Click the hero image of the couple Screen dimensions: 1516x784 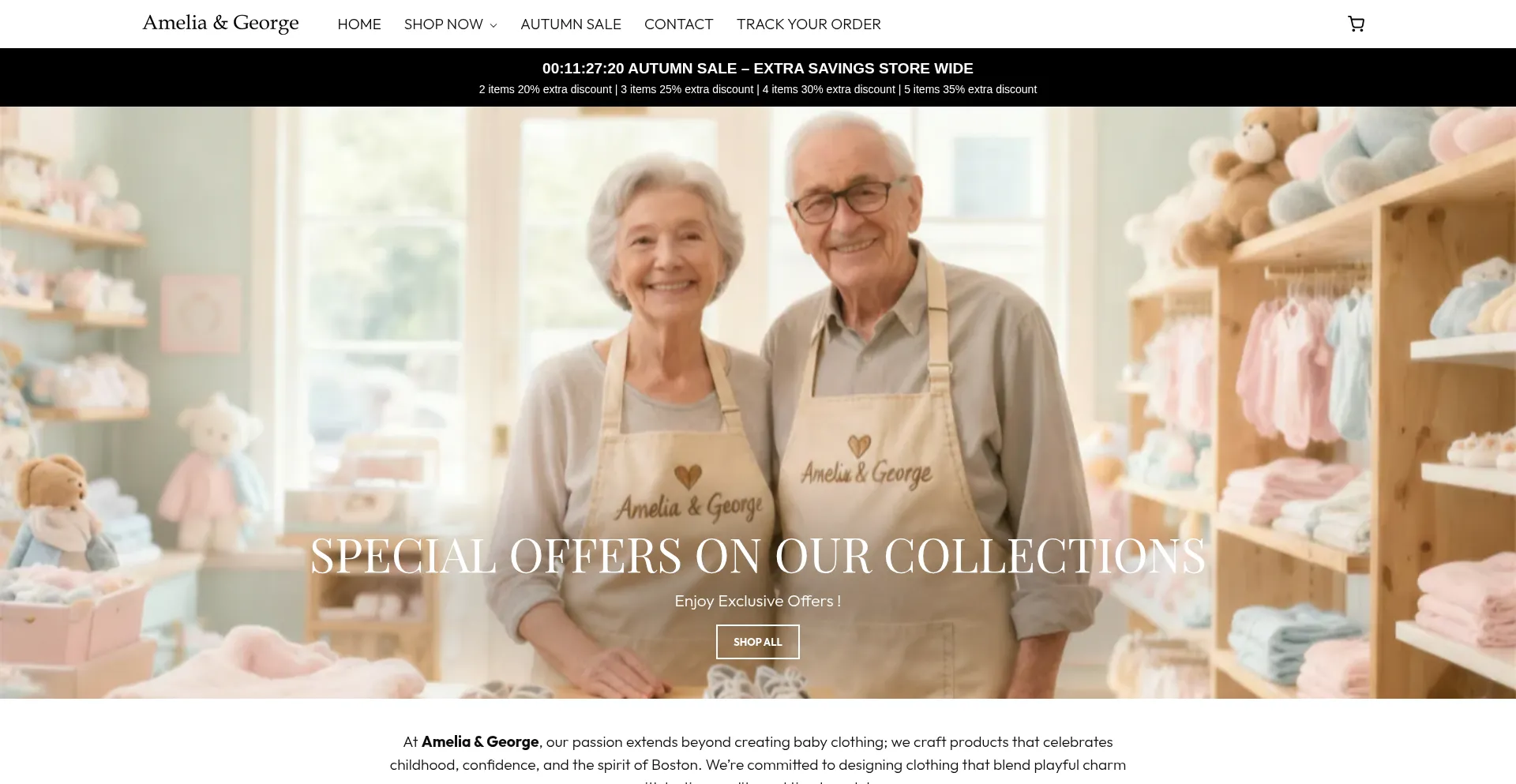pyautogui.click(x=758, y=403)
